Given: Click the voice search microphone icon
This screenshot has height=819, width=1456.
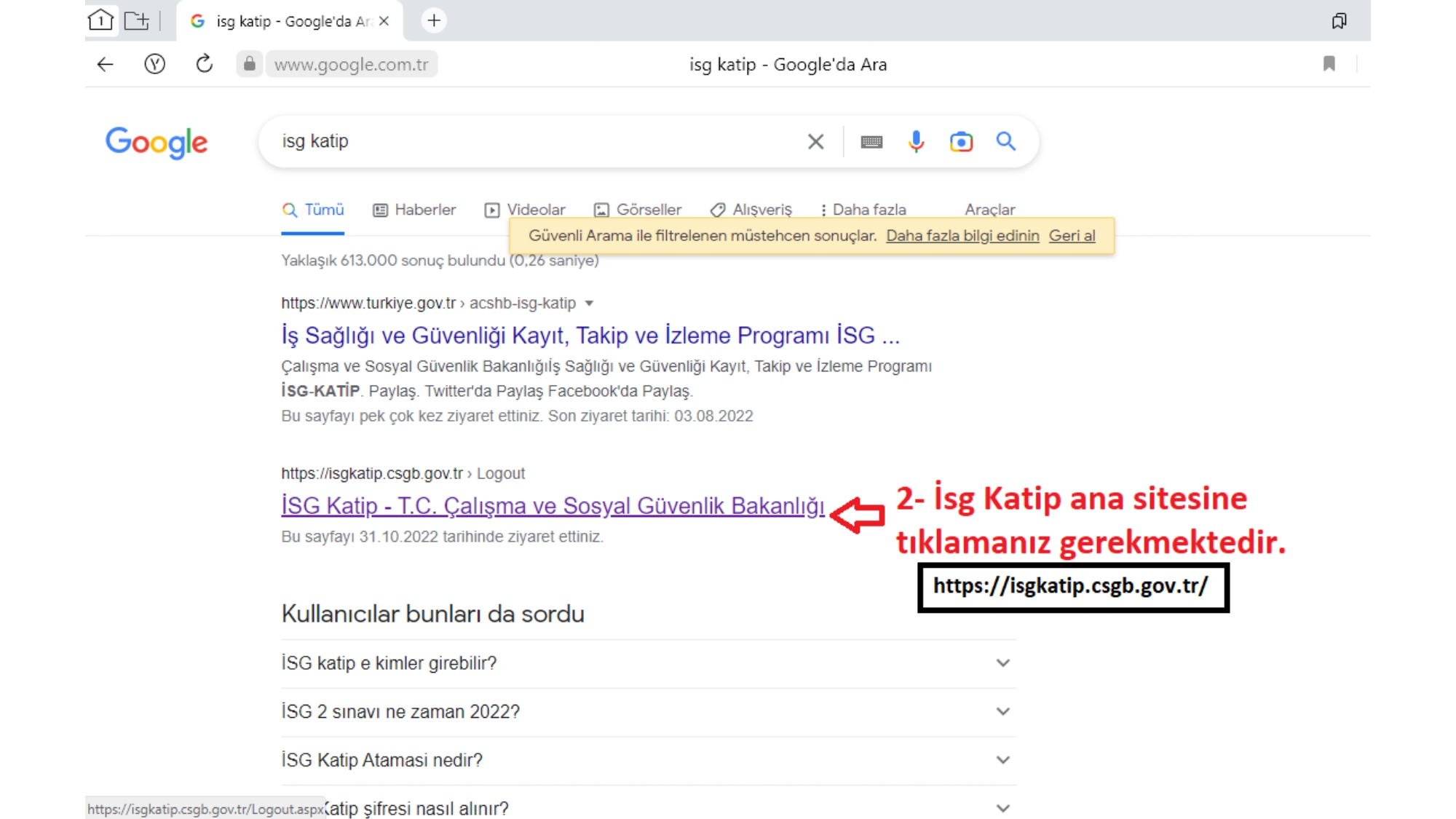Looking at the screenshot, I should (x=916, y=141).
